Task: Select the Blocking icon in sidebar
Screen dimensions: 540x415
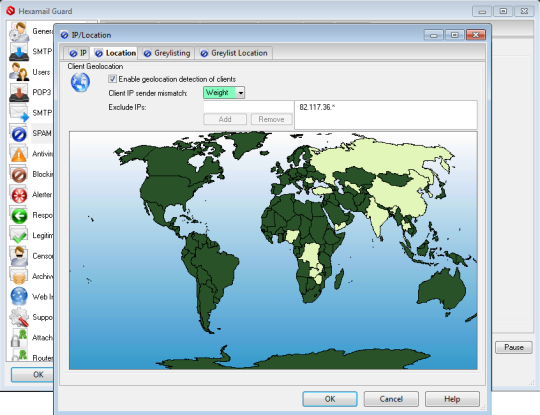Action: click(19, 174)
